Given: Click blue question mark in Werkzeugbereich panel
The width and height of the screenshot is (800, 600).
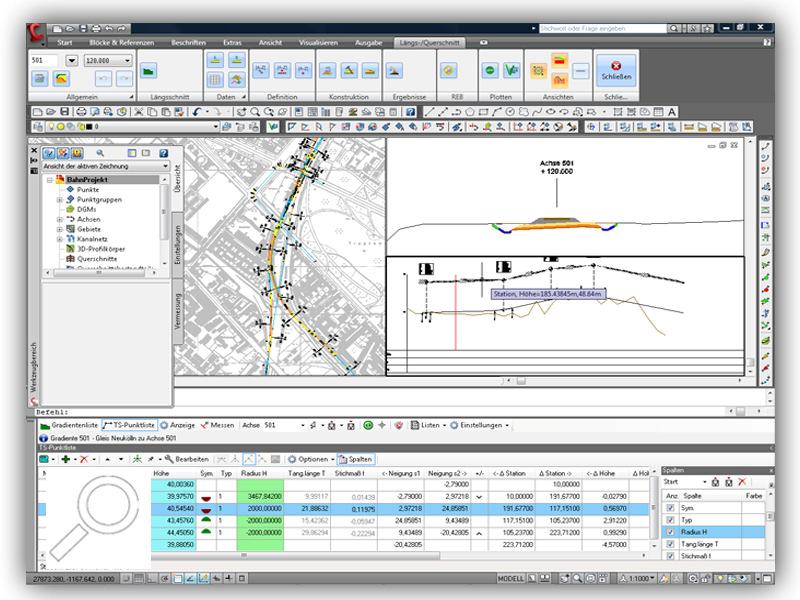Looking at the screenshot, I should point(163,153).
